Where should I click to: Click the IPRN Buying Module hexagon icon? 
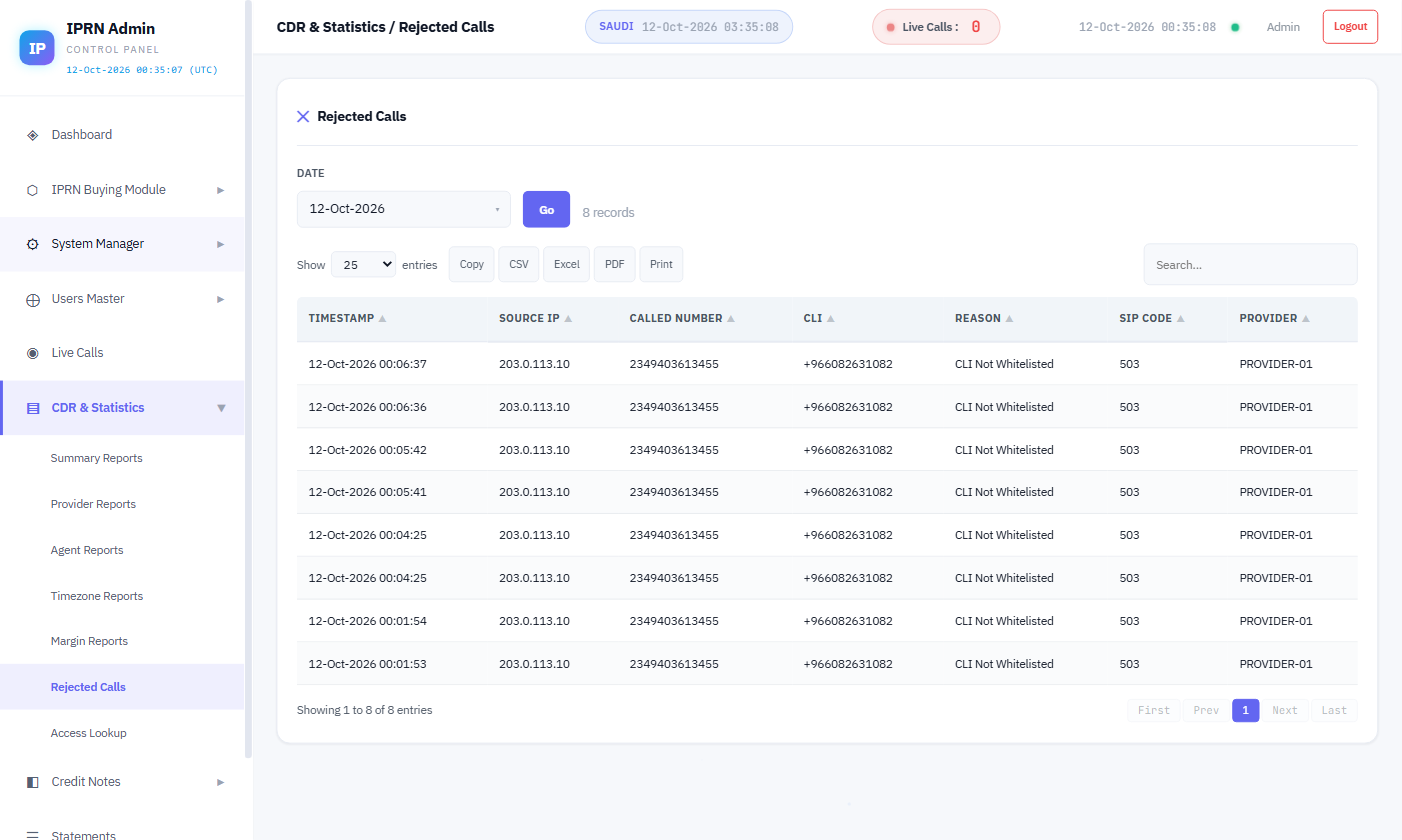point(32,190)
